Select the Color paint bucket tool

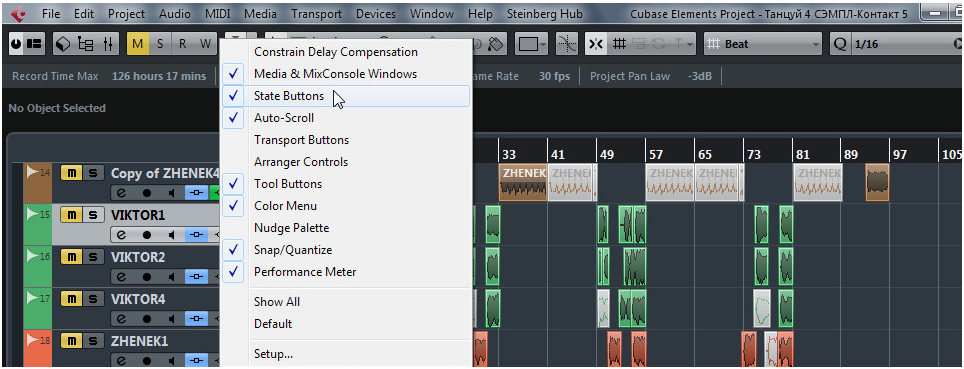tap(495, 44)
